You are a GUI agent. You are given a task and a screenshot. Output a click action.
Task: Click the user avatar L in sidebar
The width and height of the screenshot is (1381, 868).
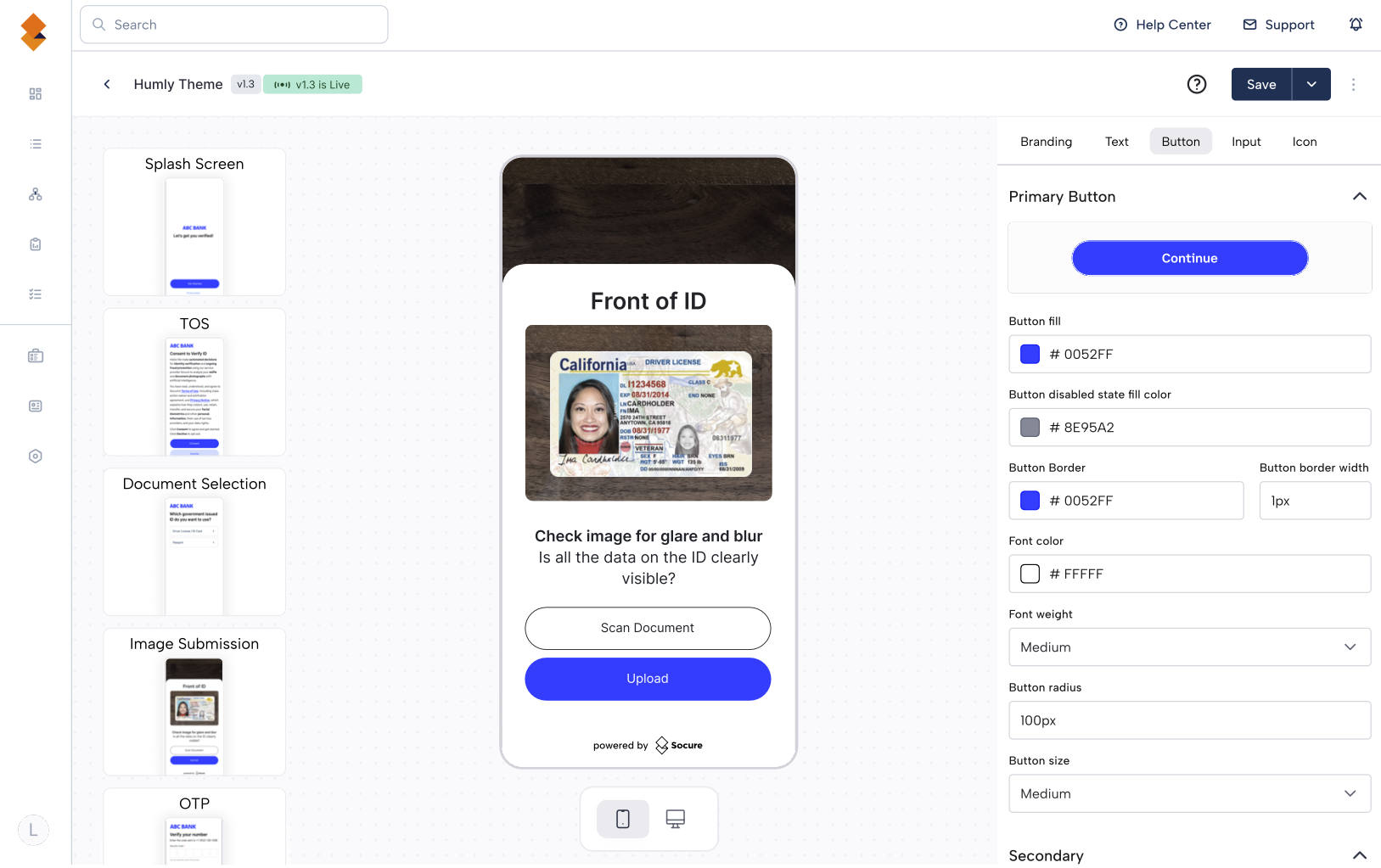click(33, 830)
